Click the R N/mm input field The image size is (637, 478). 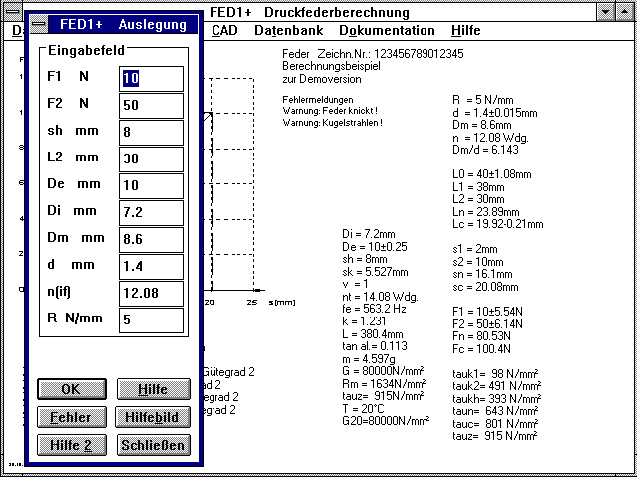click(x=151, y=320)
